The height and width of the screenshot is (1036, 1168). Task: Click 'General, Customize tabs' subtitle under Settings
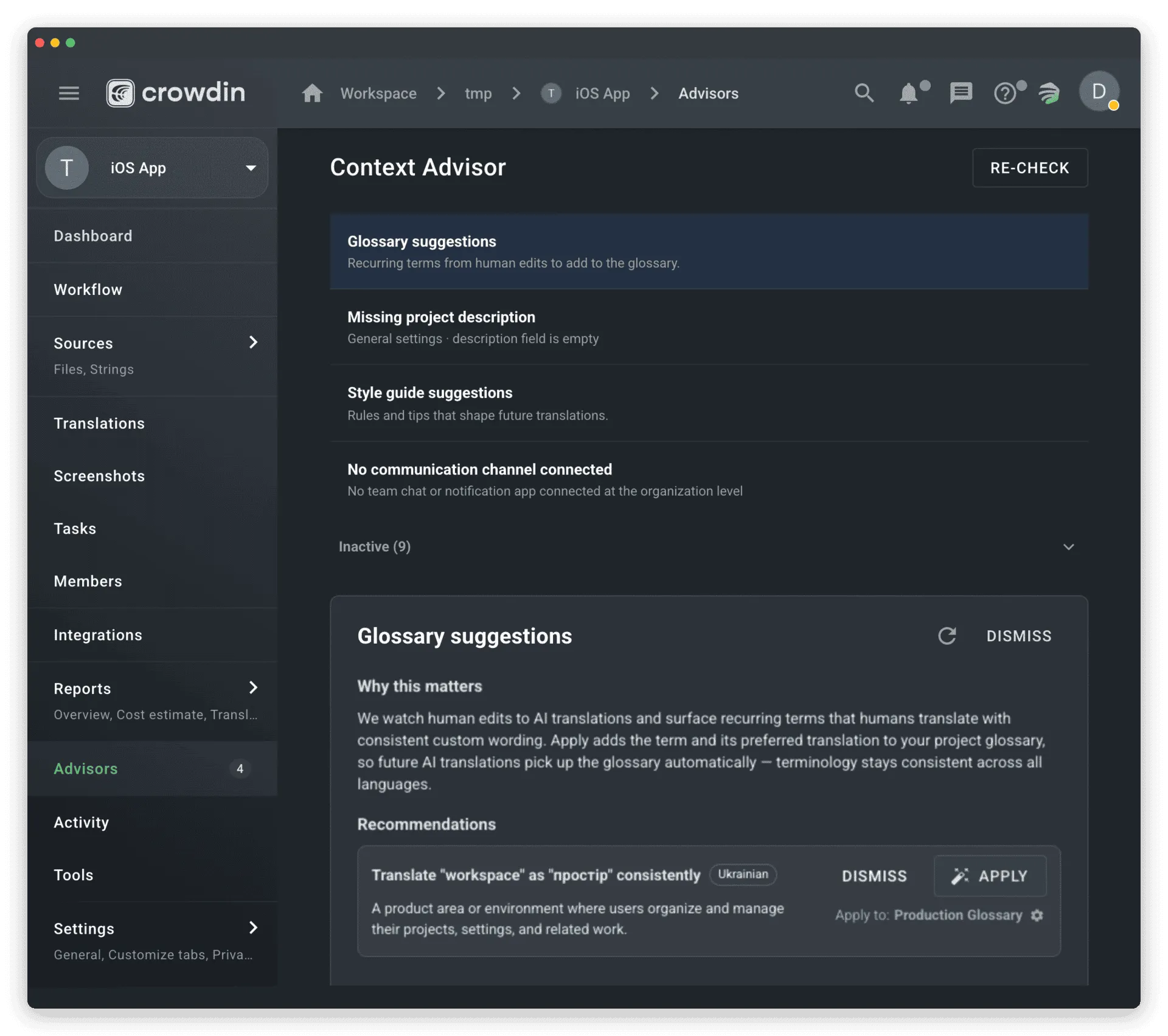point(153,954)
